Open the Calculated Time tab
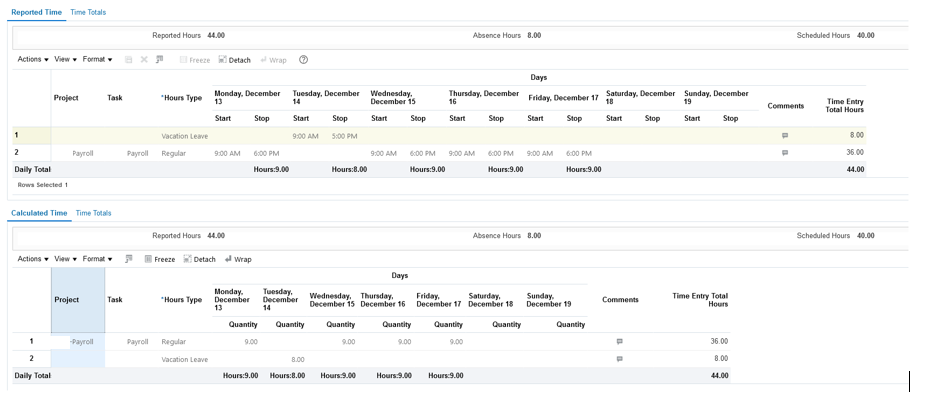Screen dimensions: 937x397 click(x=39, y=213)
